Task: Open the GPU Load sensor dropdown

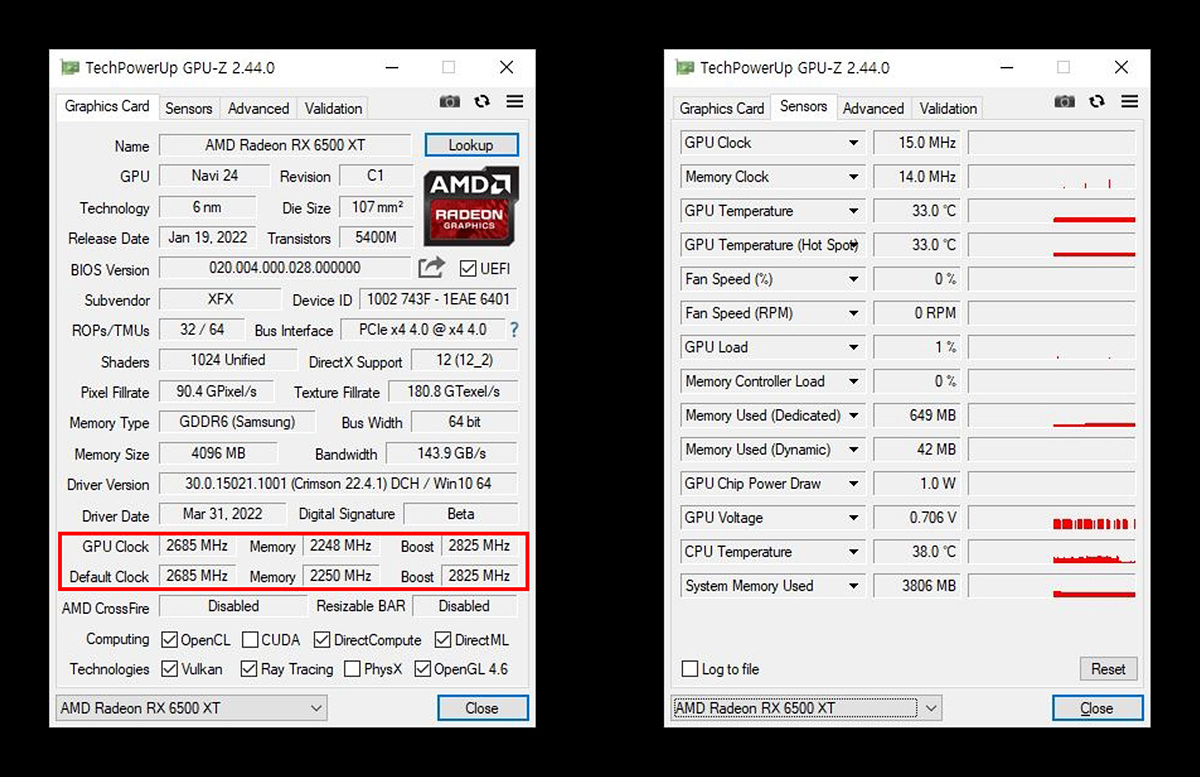Action: click(853, 347)
